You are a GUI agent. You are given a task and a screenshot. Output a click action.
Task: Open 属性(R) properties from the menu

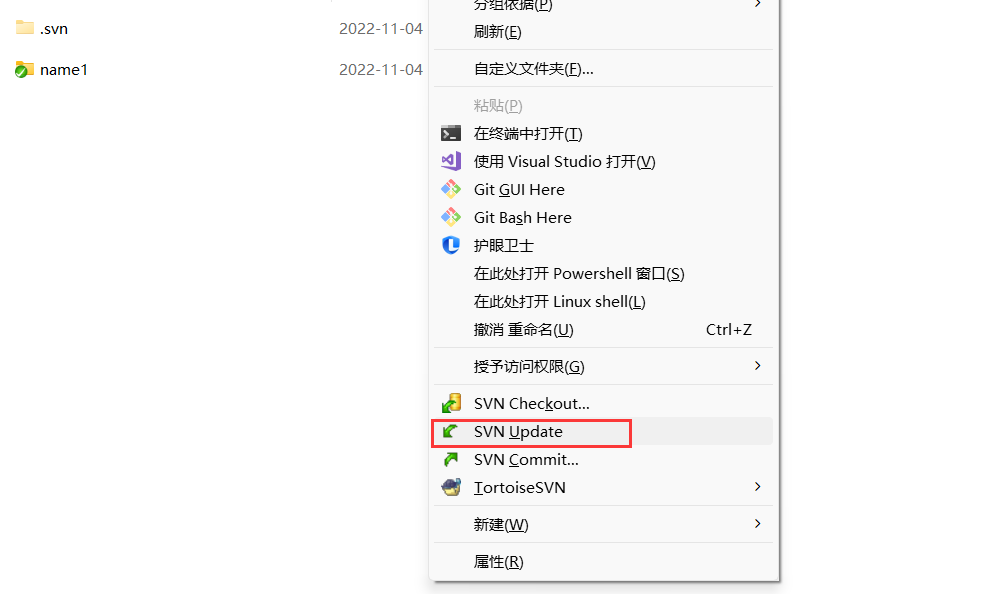click(498, 562)
